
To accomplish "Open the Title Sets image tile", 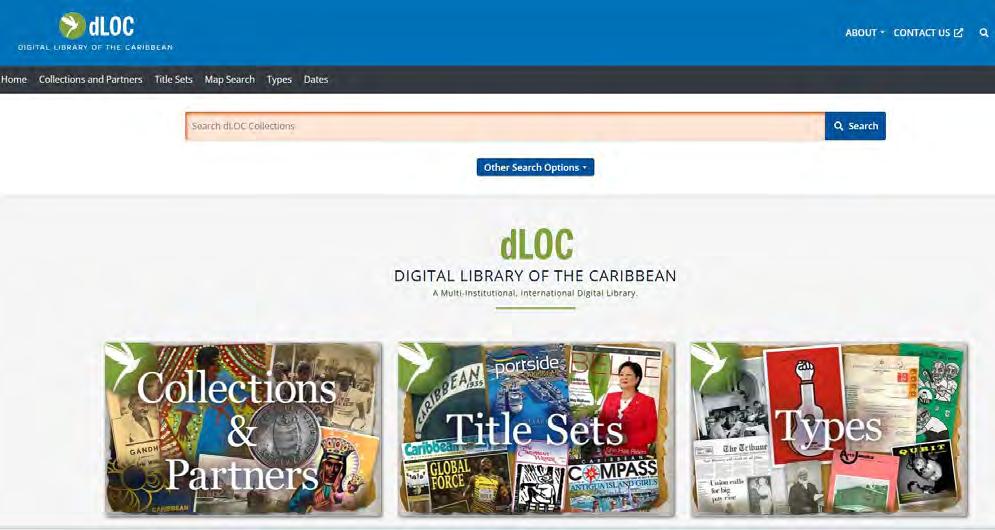I will point(535,428).
